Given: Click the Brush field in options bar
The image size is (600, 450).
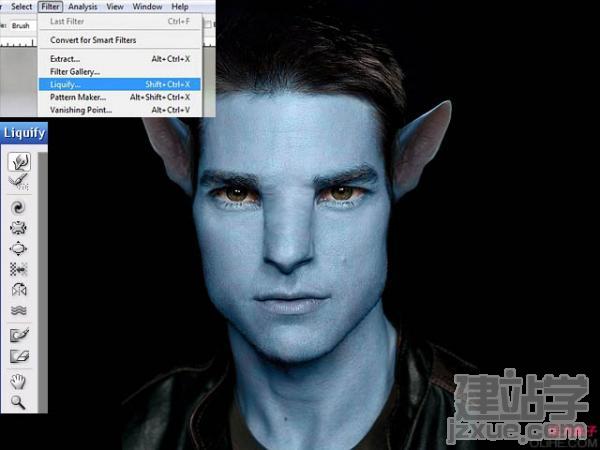Looking at the screenshot, I should (22, 26).
